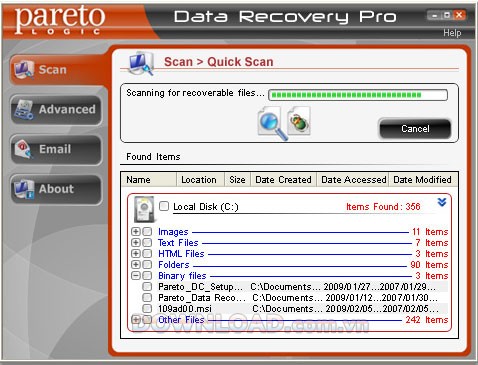Check the Images category checkbox
Viewport: 478px width, 365px height.
[147, 231]
